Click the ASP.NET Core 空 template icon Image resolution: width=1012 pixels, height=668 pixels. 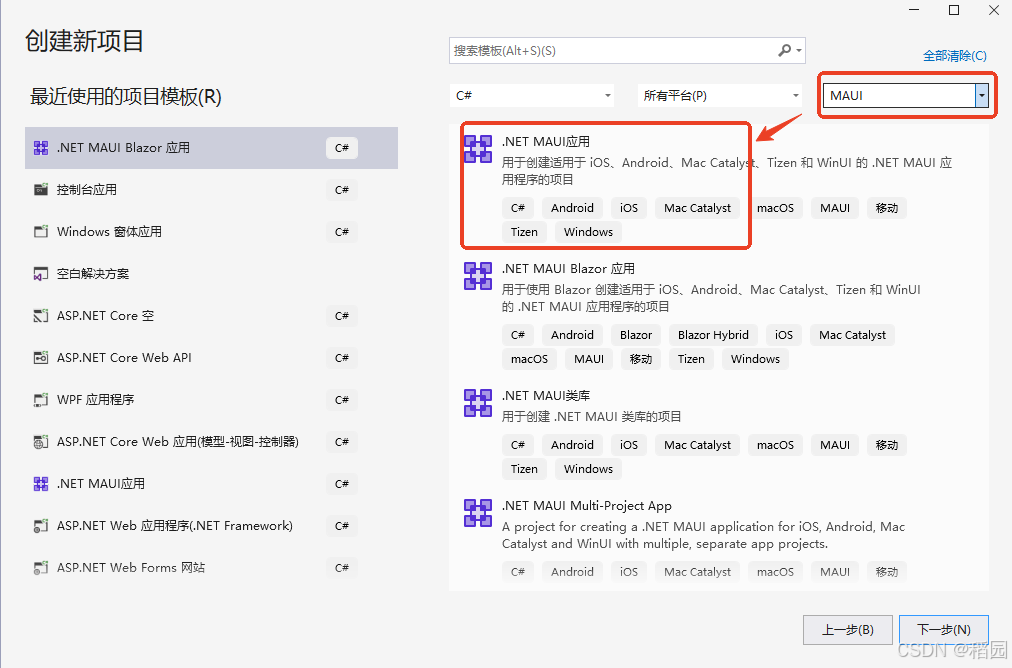tap(41, 316)
